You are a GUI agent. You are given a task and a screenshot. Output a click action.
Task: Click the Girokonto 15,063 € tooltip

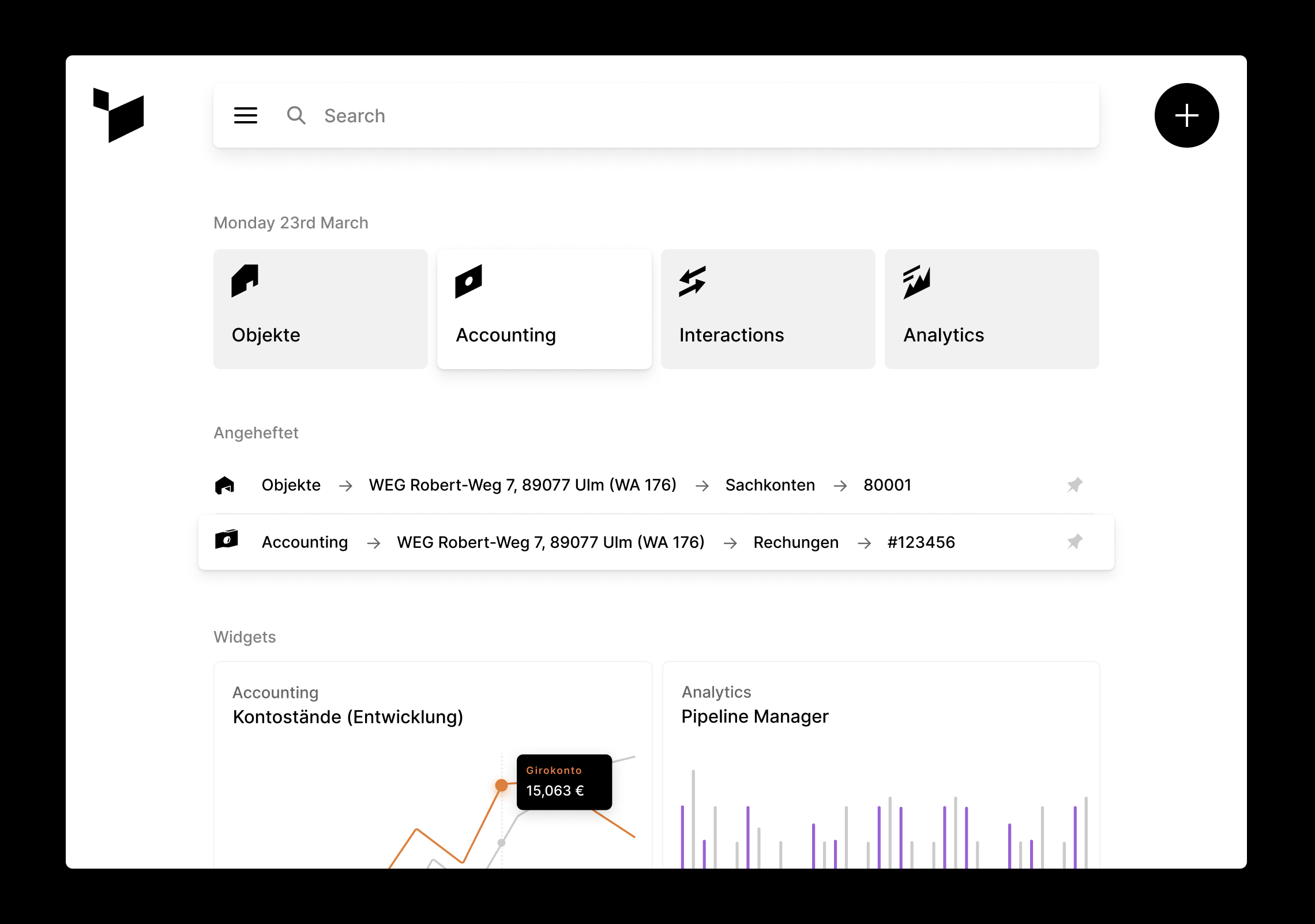pyautogui.click(x=564, y=782)
